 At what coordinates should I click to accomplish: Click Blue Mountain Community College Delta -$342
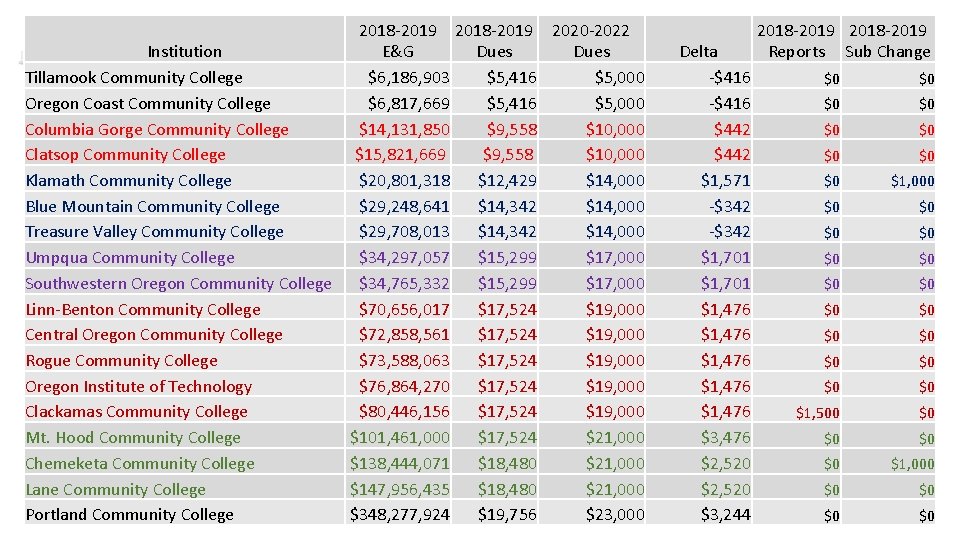tap(730, 207)
